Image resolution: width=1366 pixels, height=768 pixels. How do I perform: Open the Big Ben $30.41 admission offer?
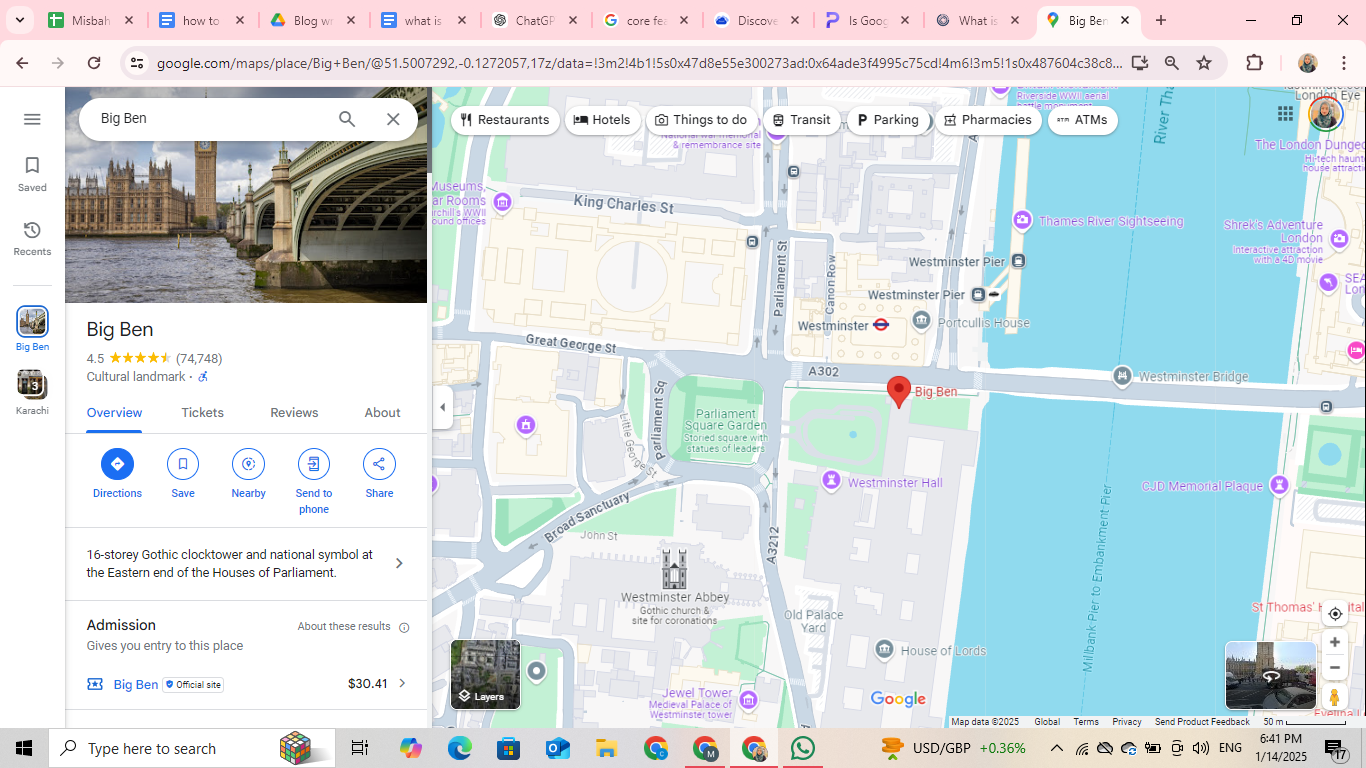(246, 684)
